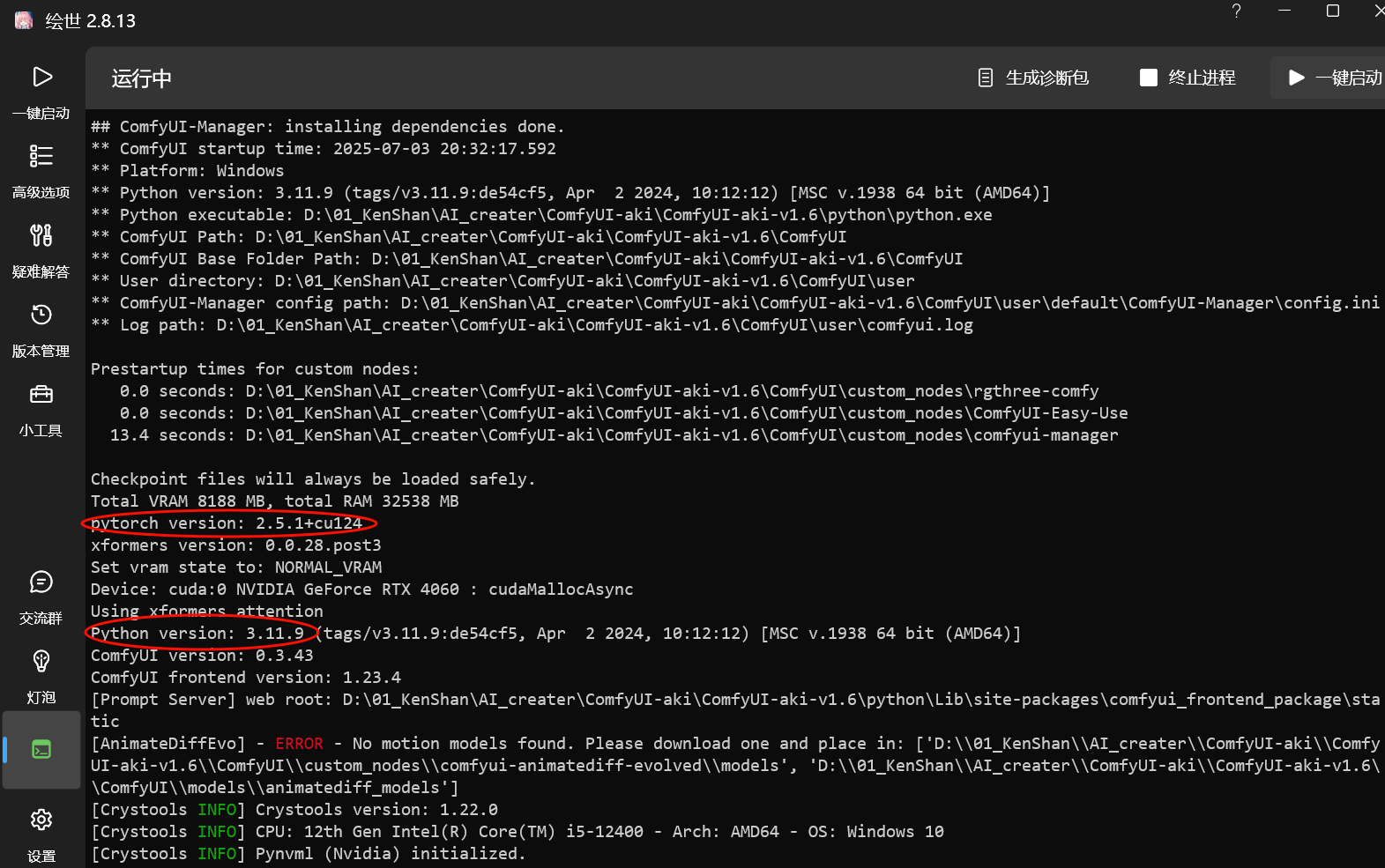The width and height of the screenshot is (1385, 868).
Task: Open 交流群 chat bubble icon
Action: click(x=41, y=582)
